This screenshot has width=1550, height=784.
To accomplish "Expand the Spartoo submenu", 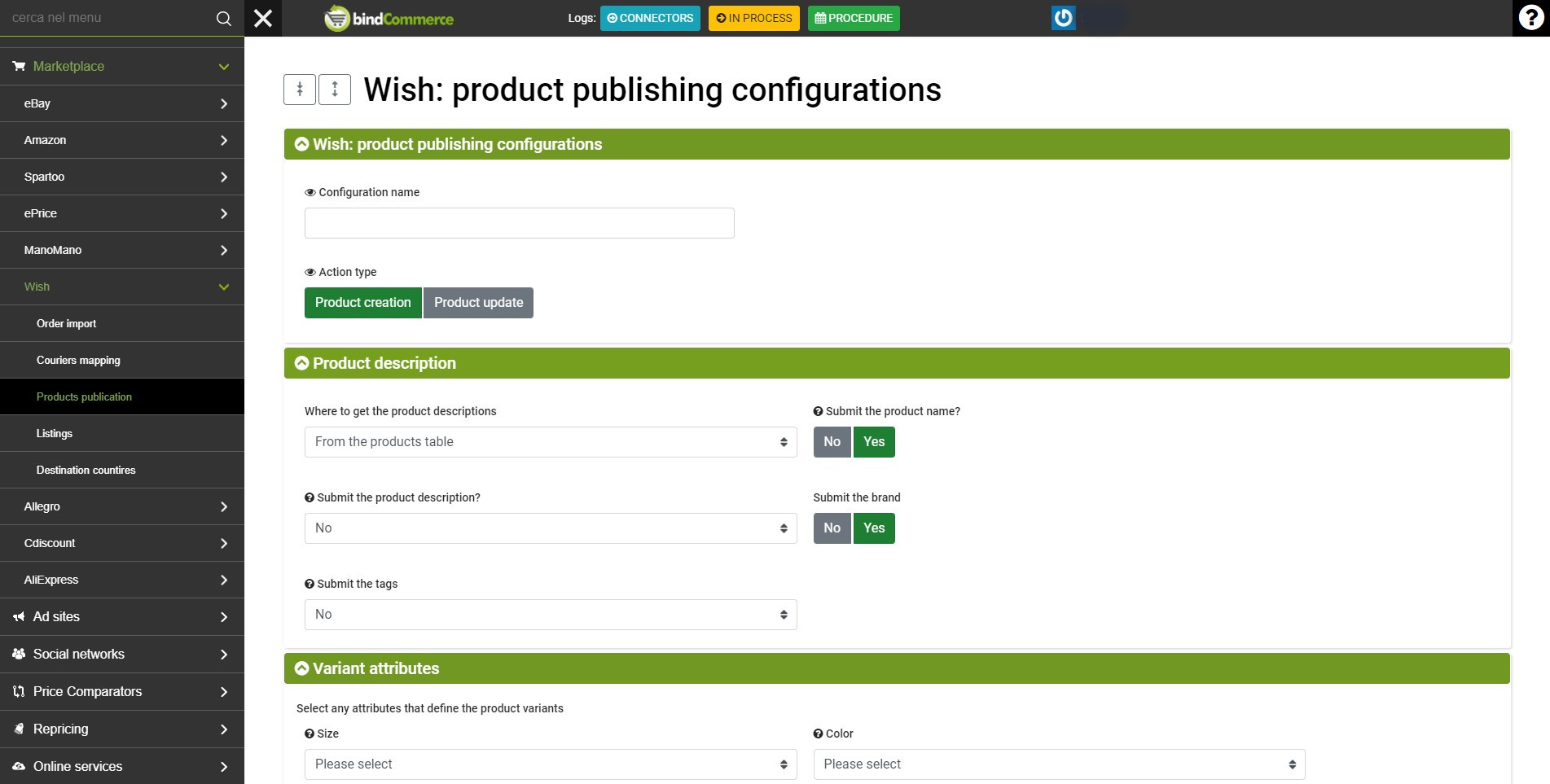I will [122, 177].
